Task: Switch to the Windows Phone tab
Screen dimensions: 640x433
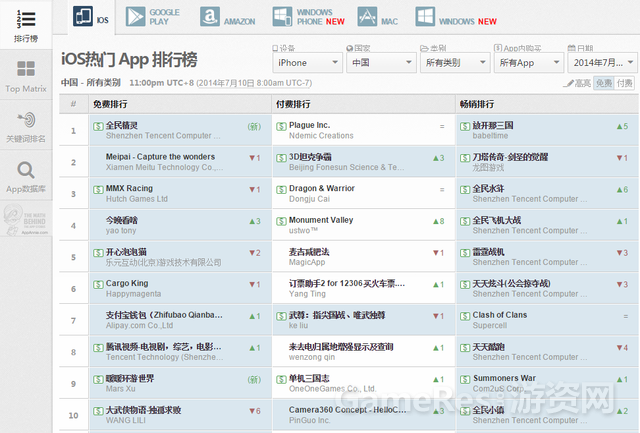Action: click(309, 17)
